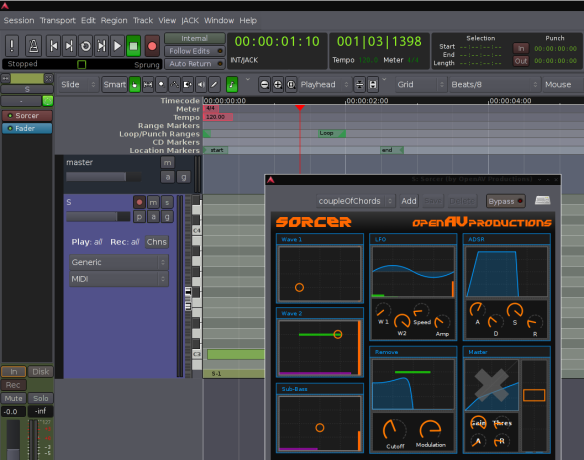Select the time-stretch tool icon

pos(188,85)
